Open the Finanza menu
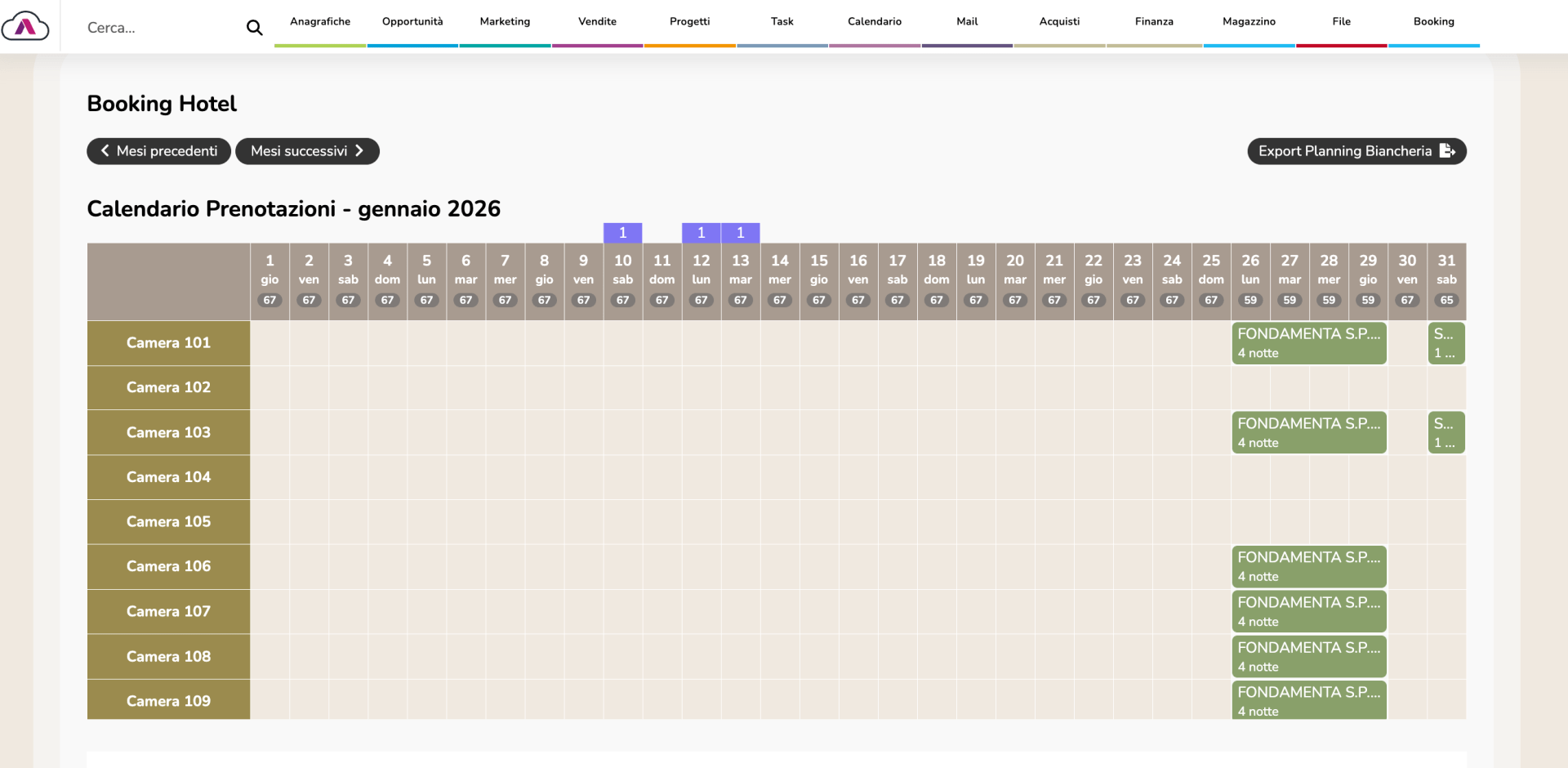The height and width of the screenshot is (768, 1568). point(1153,22)
